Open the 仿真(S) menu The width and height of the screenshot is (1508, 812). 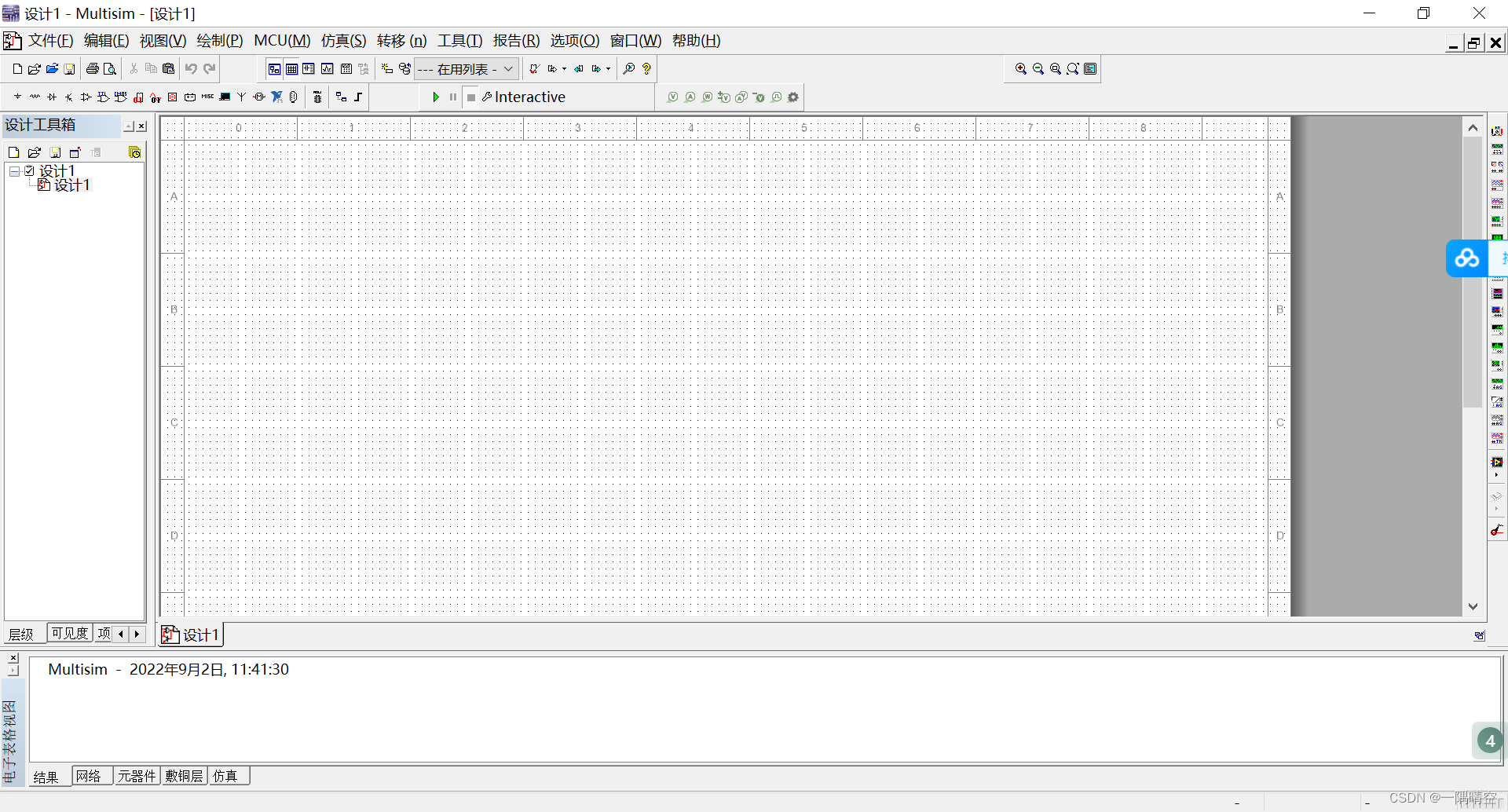(x=343, y=41)
